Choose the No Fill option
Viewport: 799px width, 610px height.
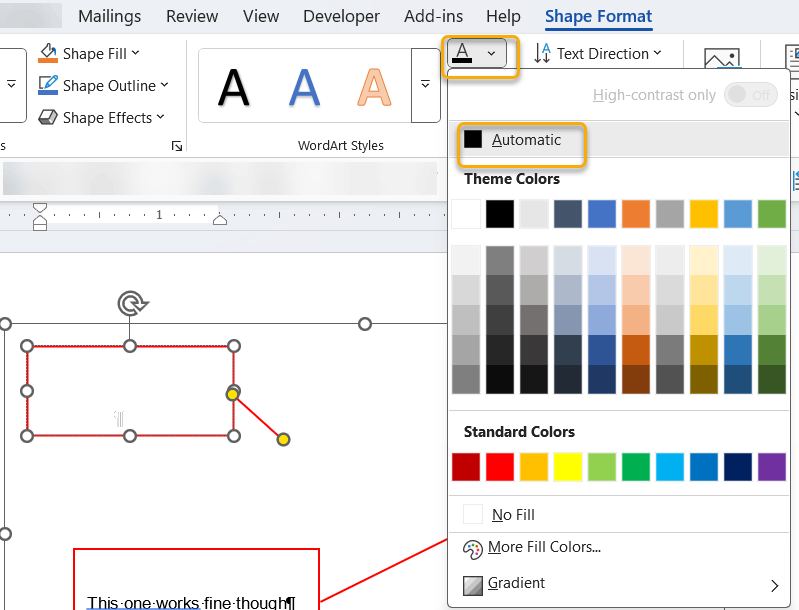click(619, 515)
